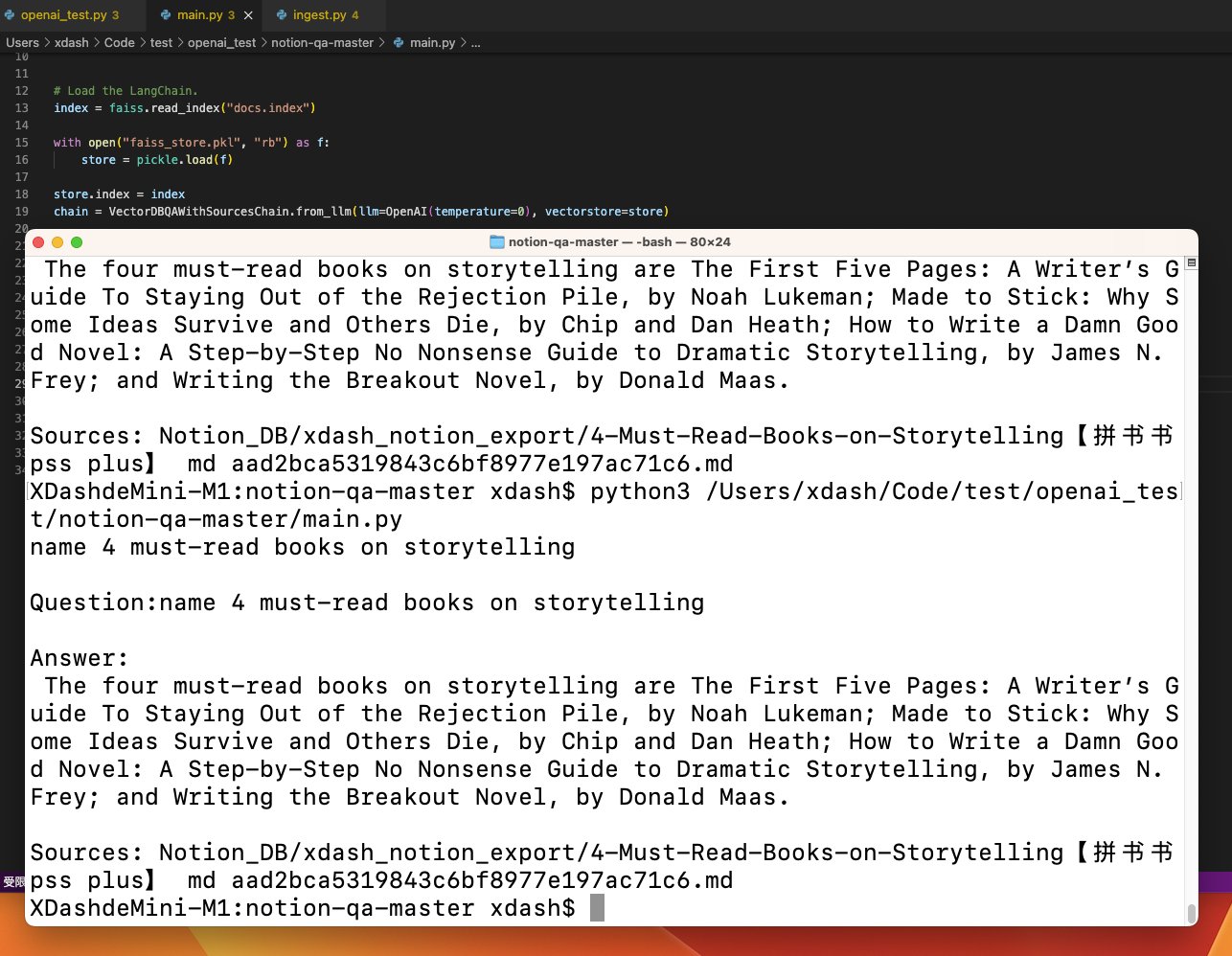Click the 'Question:name 4 must-read books' terminal line
Screen dimensions: 1232x956
click(367, 603)
